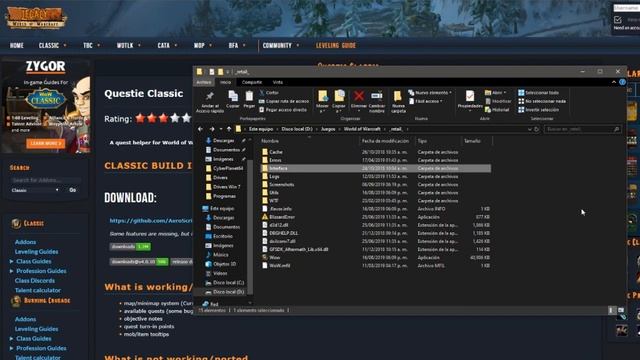Open Este equipo in navigation pane
The width and height of the screenshot is (640, 360).
[x=219, y=209]
